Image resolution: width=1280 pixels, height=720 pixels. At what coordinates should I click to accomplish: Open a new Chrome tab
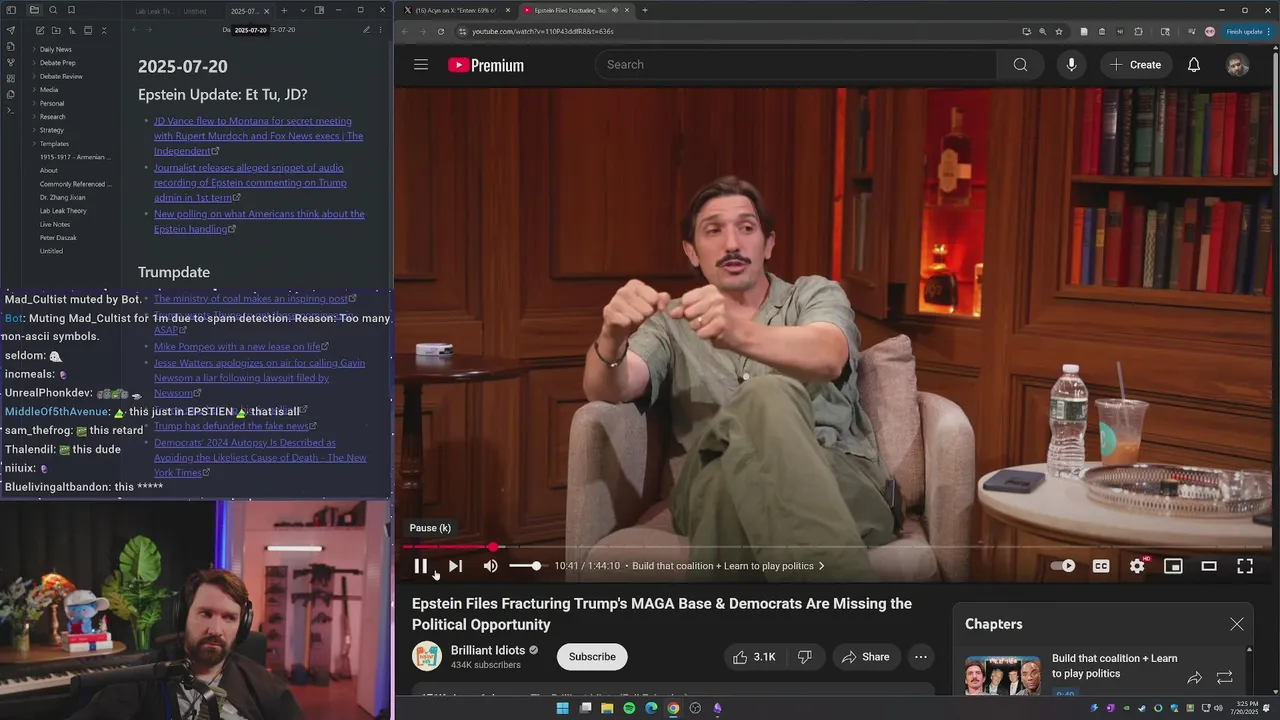coord(645,10)
